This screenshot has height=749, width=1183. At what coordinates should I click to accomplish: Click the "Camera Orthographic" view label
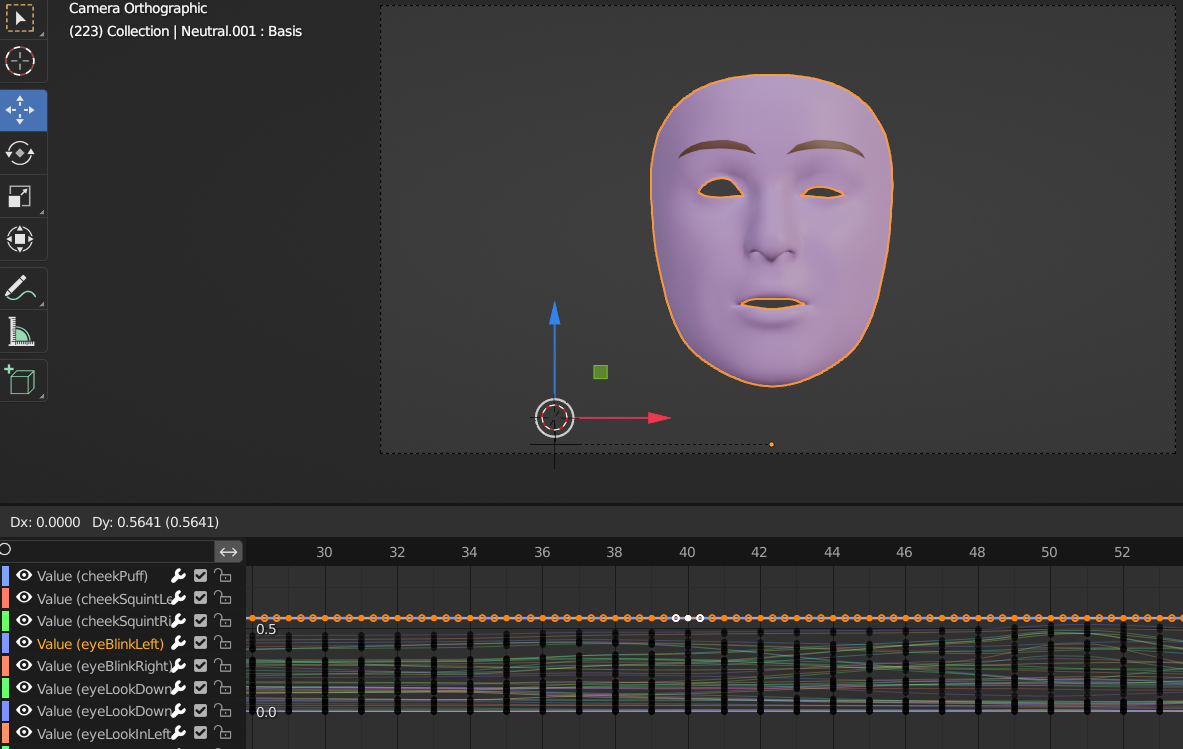[137, 8]
